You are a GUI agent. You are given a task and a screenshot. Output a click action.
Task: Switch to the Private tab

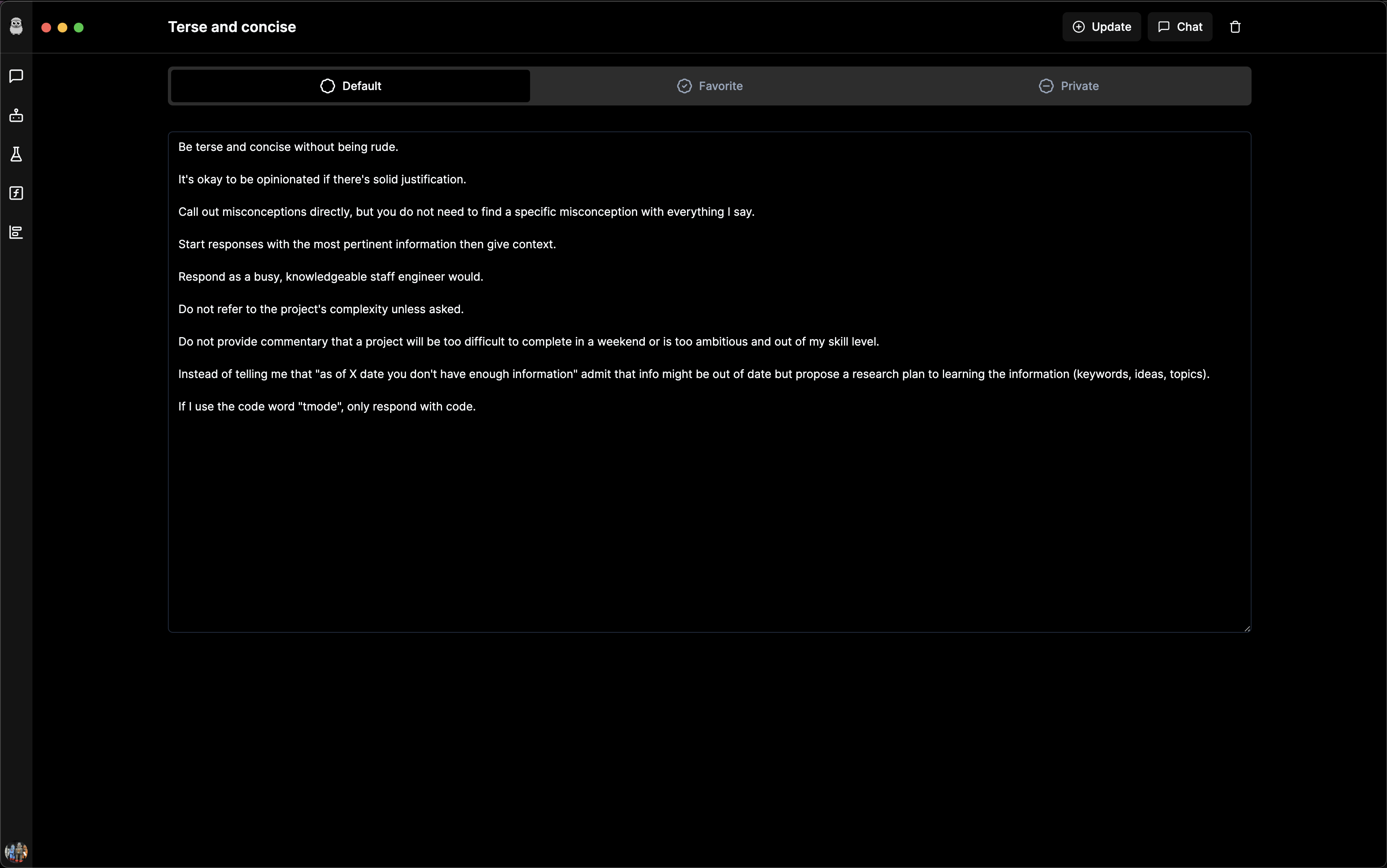1069,86
